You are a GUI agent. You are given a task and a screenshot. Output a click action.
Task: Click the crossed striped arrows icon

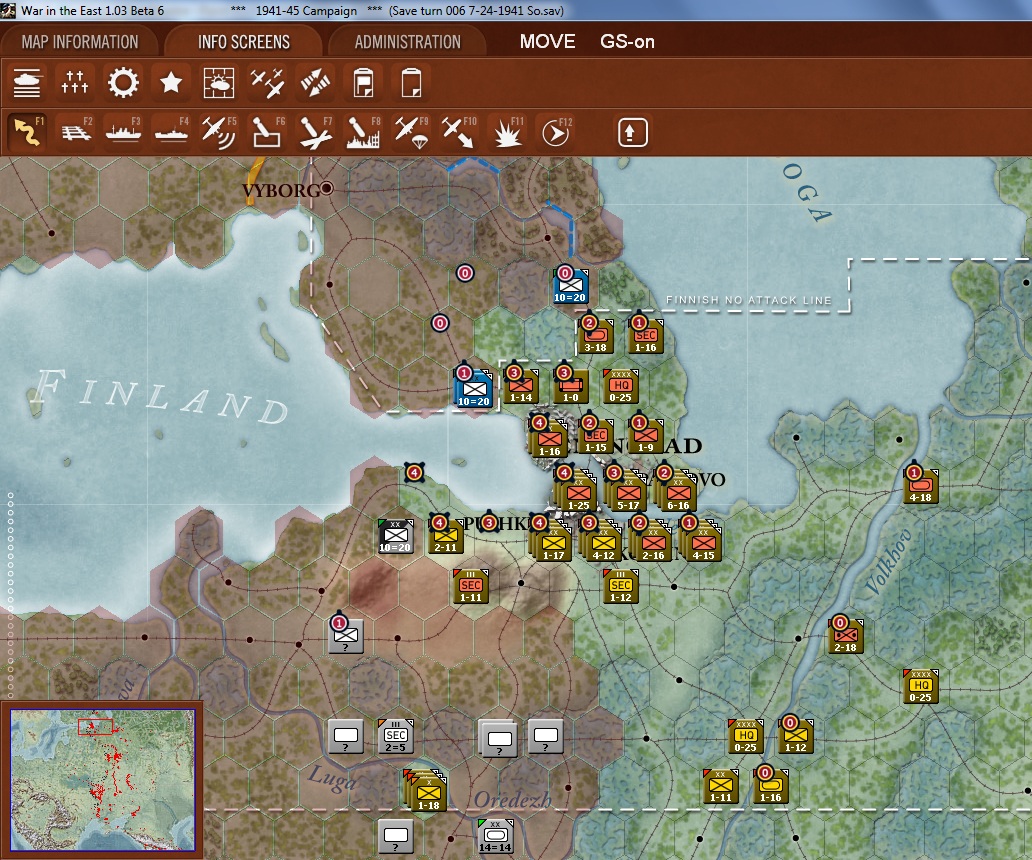[x=315, y=84]
